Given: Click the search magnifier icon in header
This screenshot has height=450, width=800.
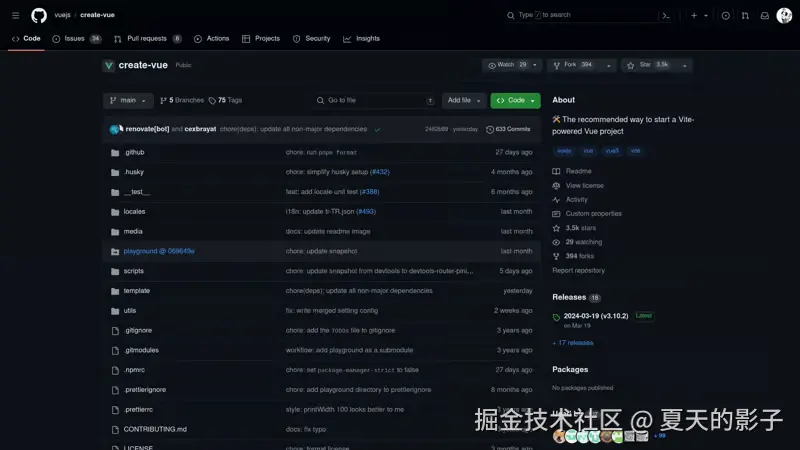Looking at the screenshot, I should [x=511, y=15].
